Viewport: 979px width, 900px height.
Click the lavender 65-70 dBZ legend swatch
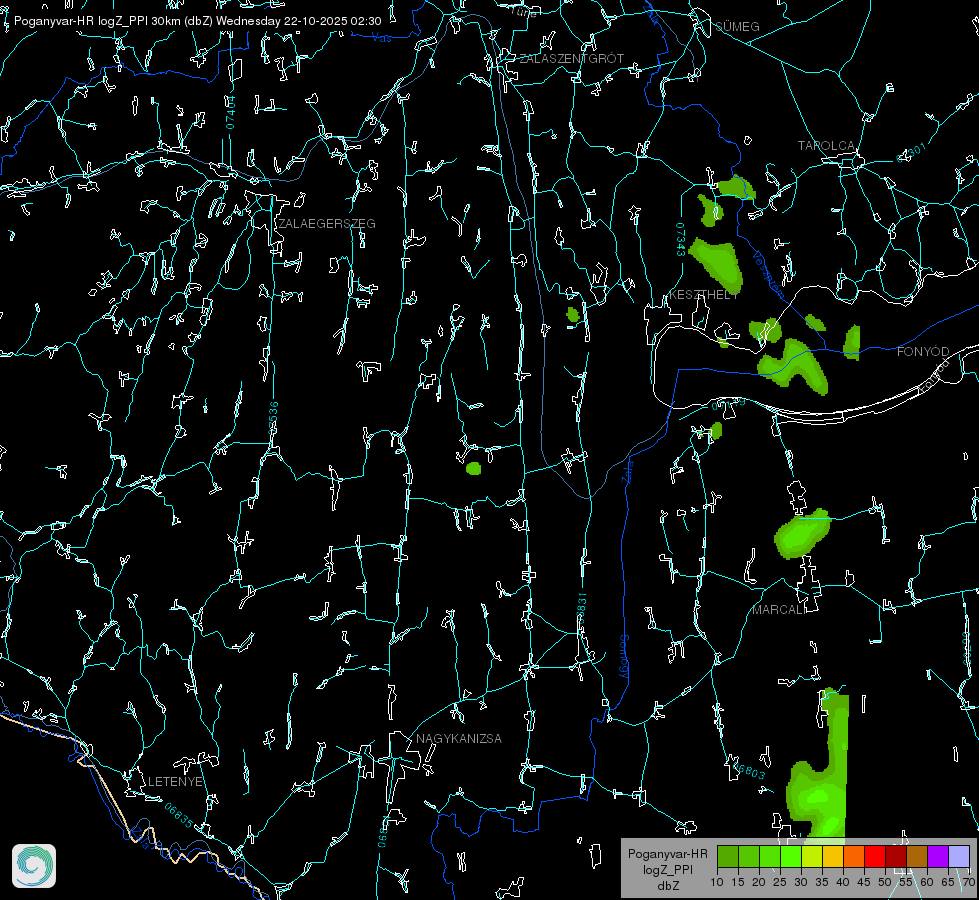(x=958, y=856)
